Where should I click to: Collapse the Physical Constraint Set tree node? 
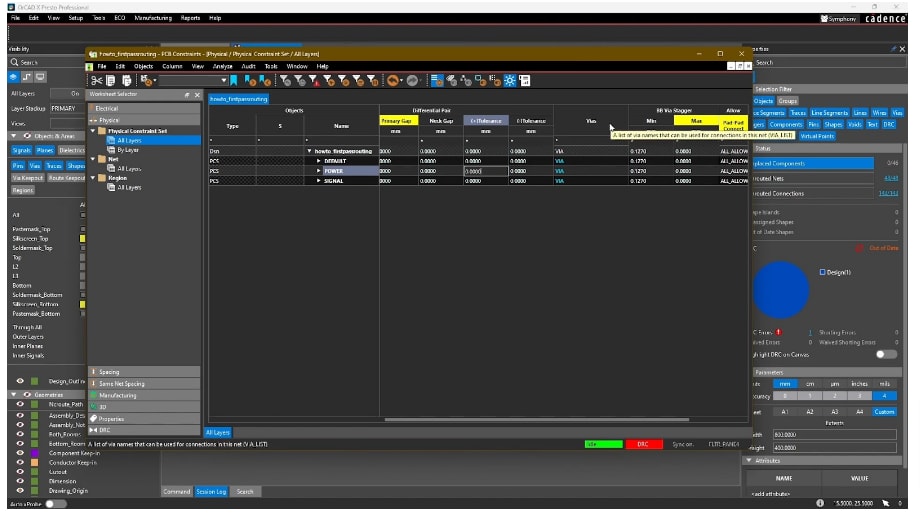pos(93,131)
